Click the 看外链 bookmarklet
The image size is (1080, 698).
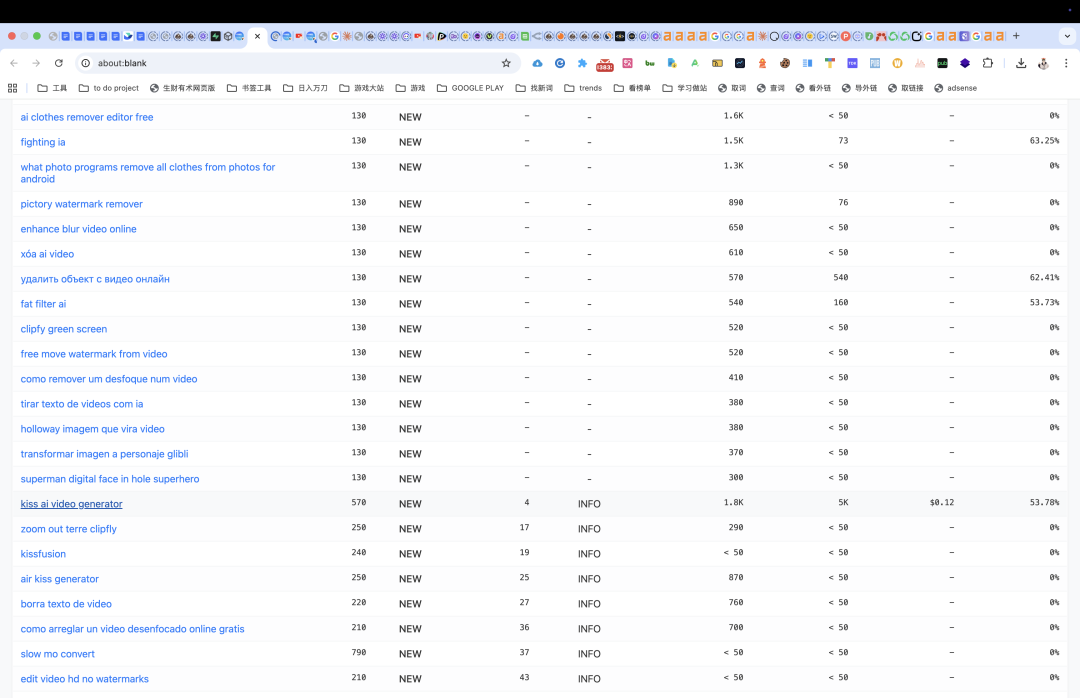[x=813, y=88]
